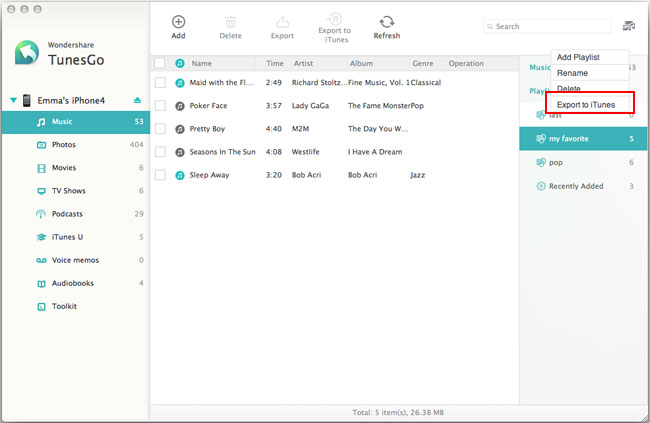Viewport: 650px width, 423px height.
Task: Click the music note icon for Pretty Boy
Action: (x=180, y=129)
